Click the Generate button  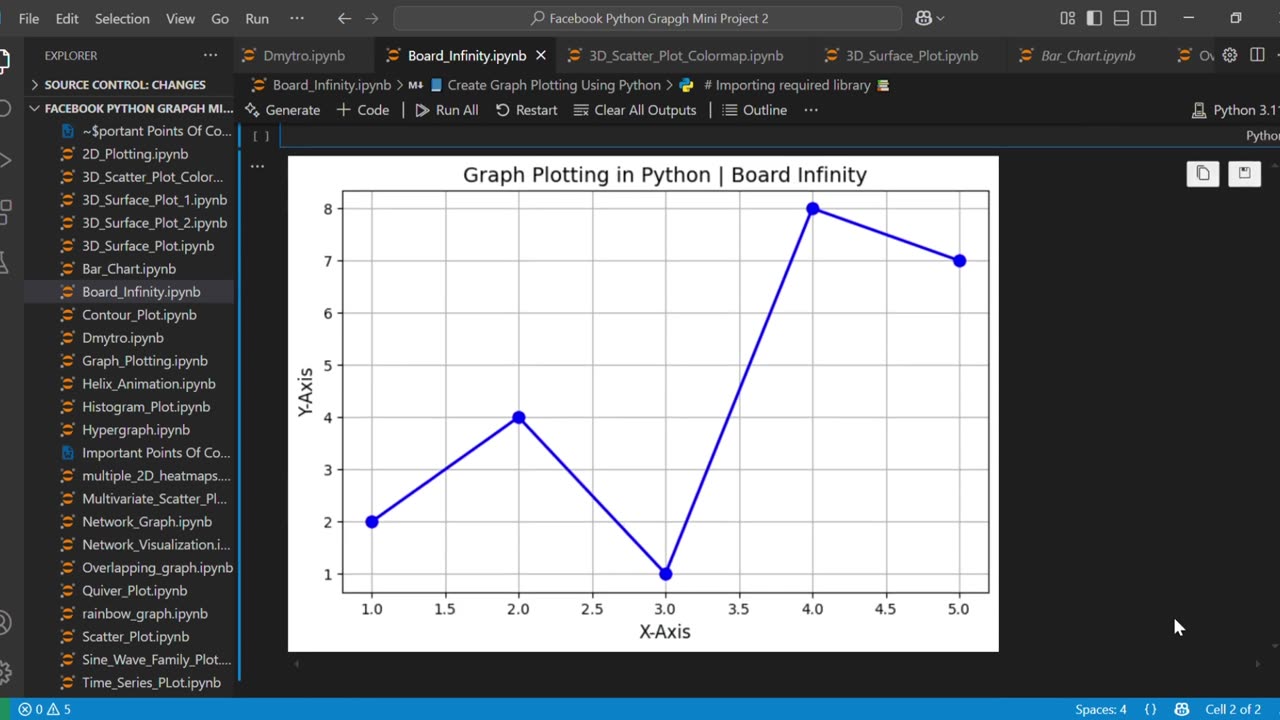tap(283, 110)
